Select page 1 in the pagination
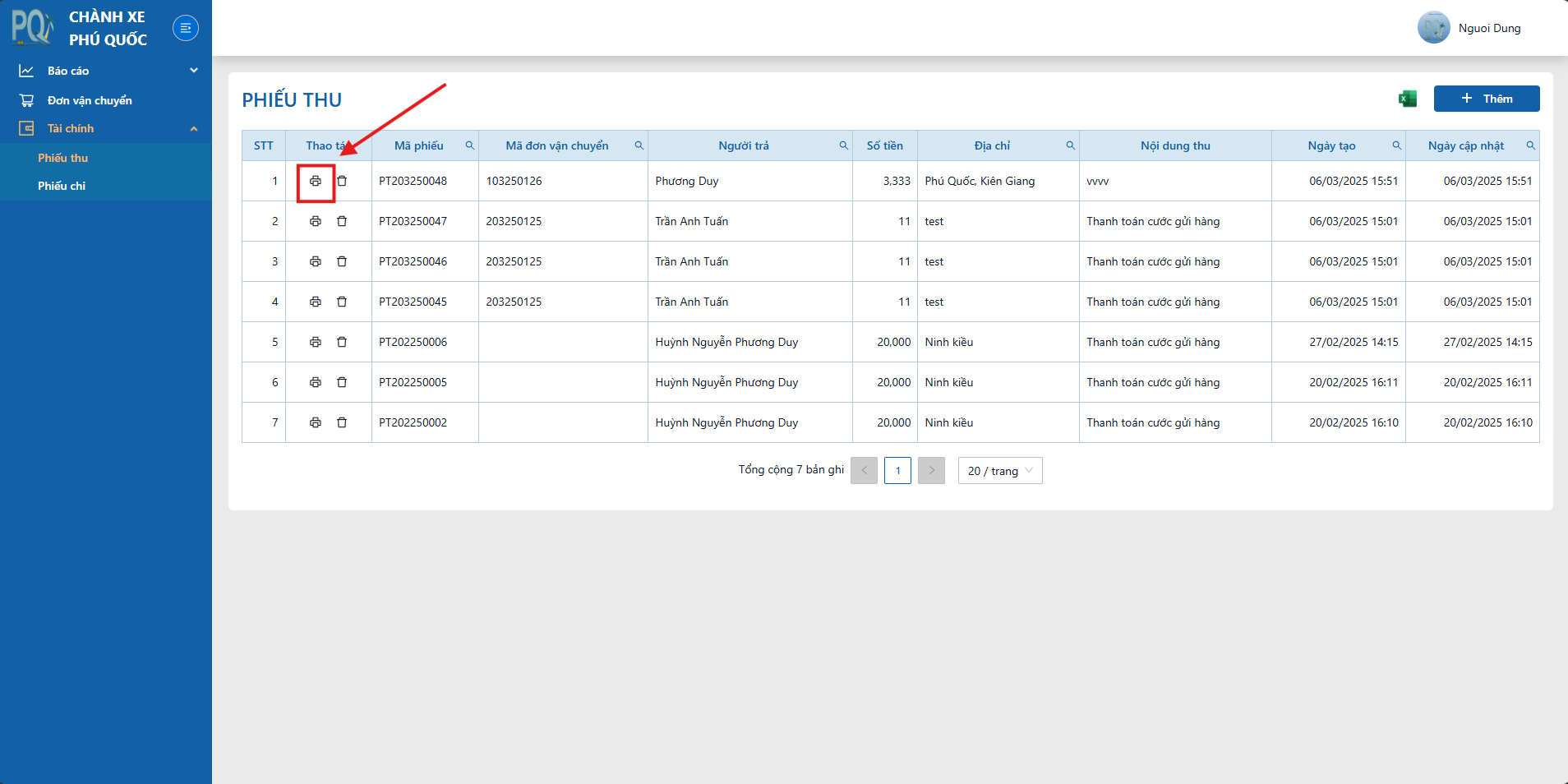1568x784 pixels. click(897, 471)
